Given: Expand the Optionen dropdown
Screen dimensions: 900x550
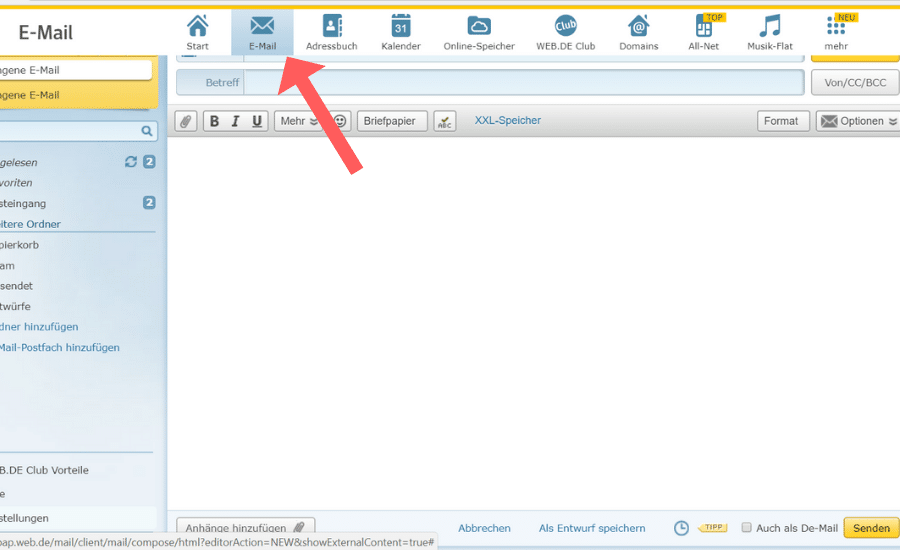Looking at the screenshot, I should coord(858,121).
